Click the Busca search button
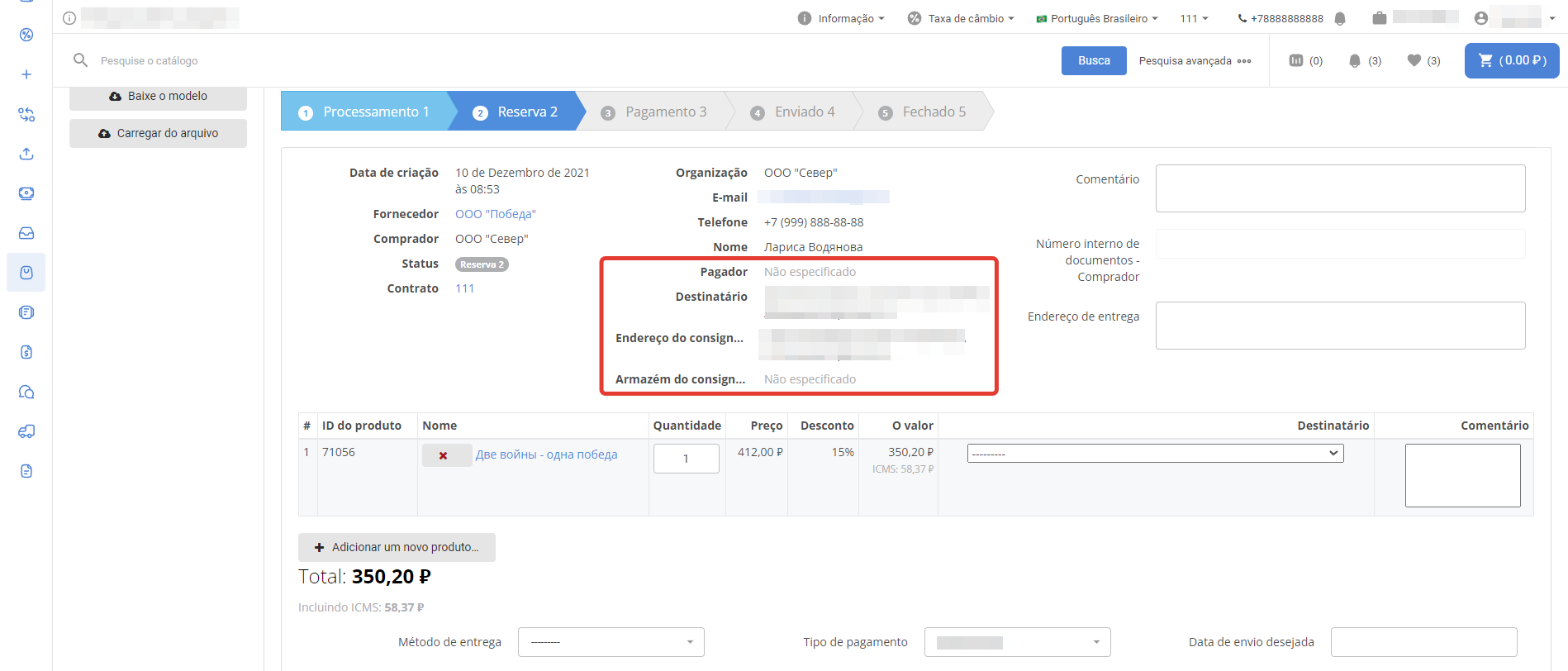Screen dimensions: 1568x671 point(1093,60)
